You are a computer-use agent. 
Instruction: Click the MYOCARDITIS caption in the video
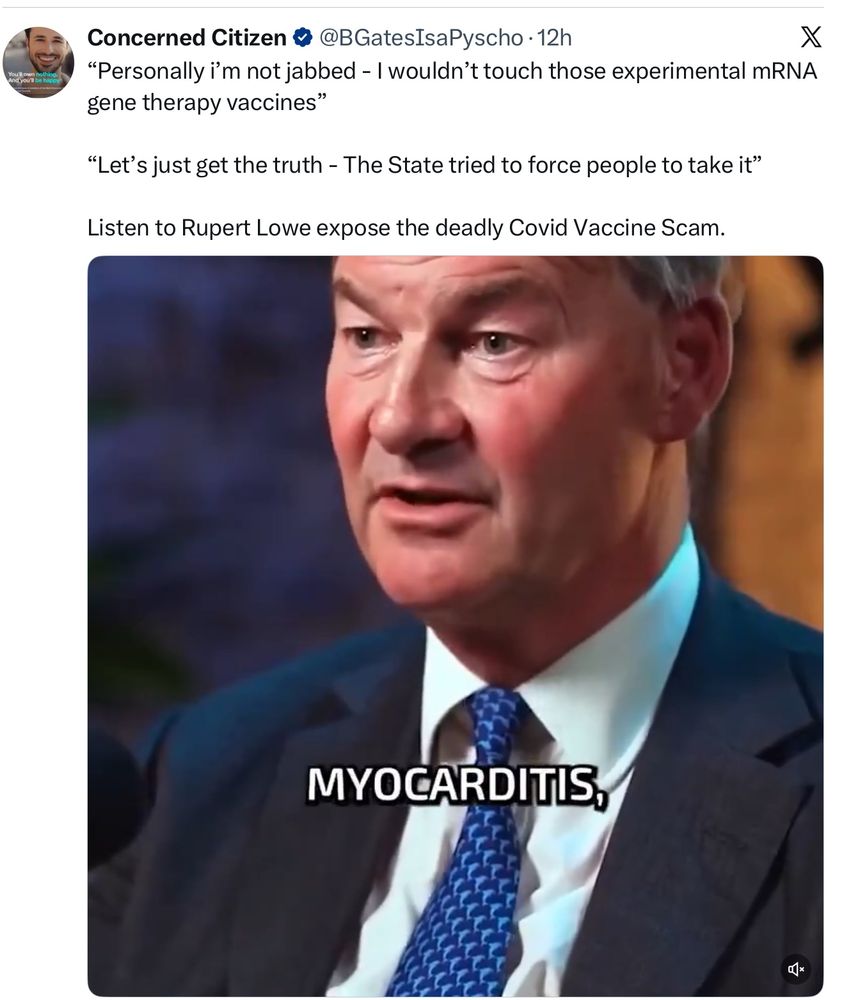[457, 785]
